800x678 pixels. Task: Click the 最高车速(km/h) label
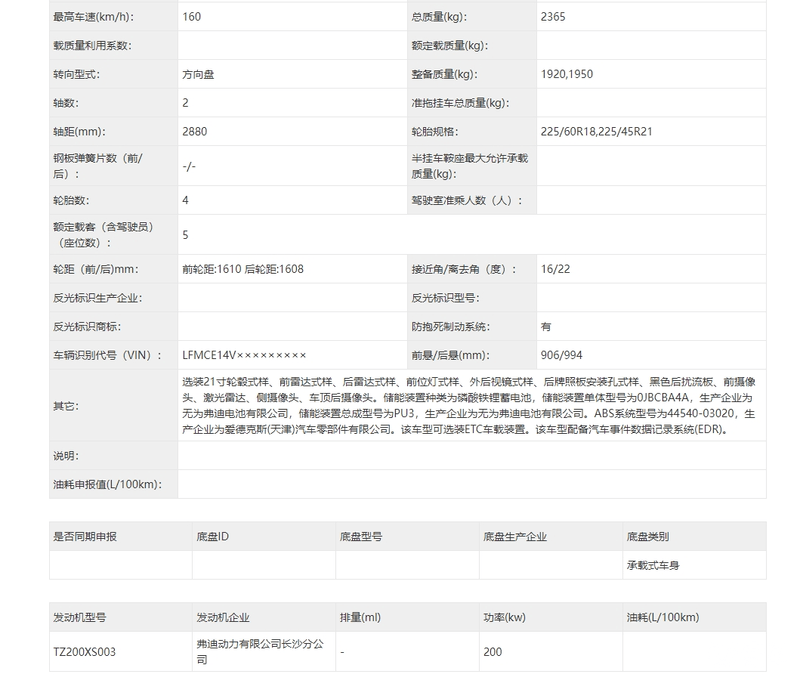[93, 17]
